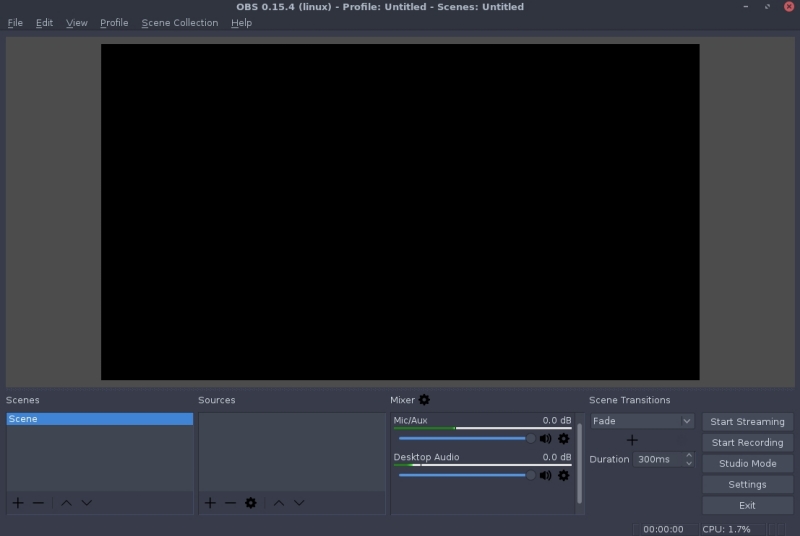
Task: Increase transition duration with up arrow
Action: (x=689, y=456)
